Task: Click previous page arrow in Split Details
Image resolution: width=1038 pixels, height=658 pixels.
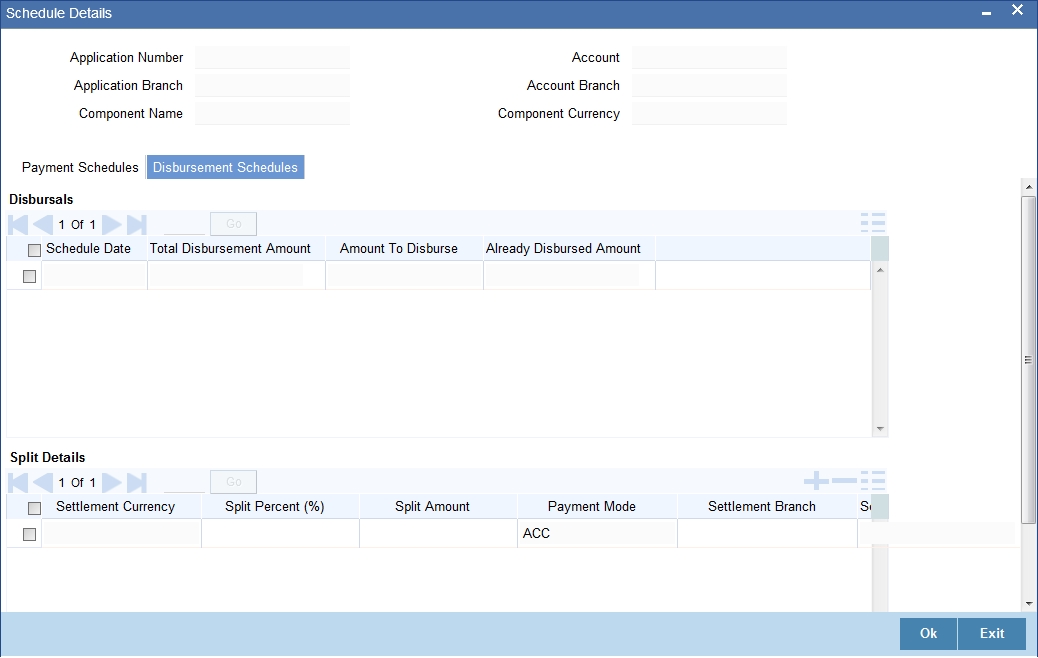Action: tap(41, 482)
